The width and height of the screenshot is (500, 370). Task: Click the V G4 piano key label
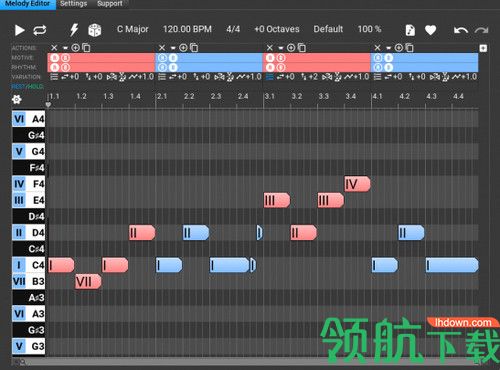(x=29, y=152)
